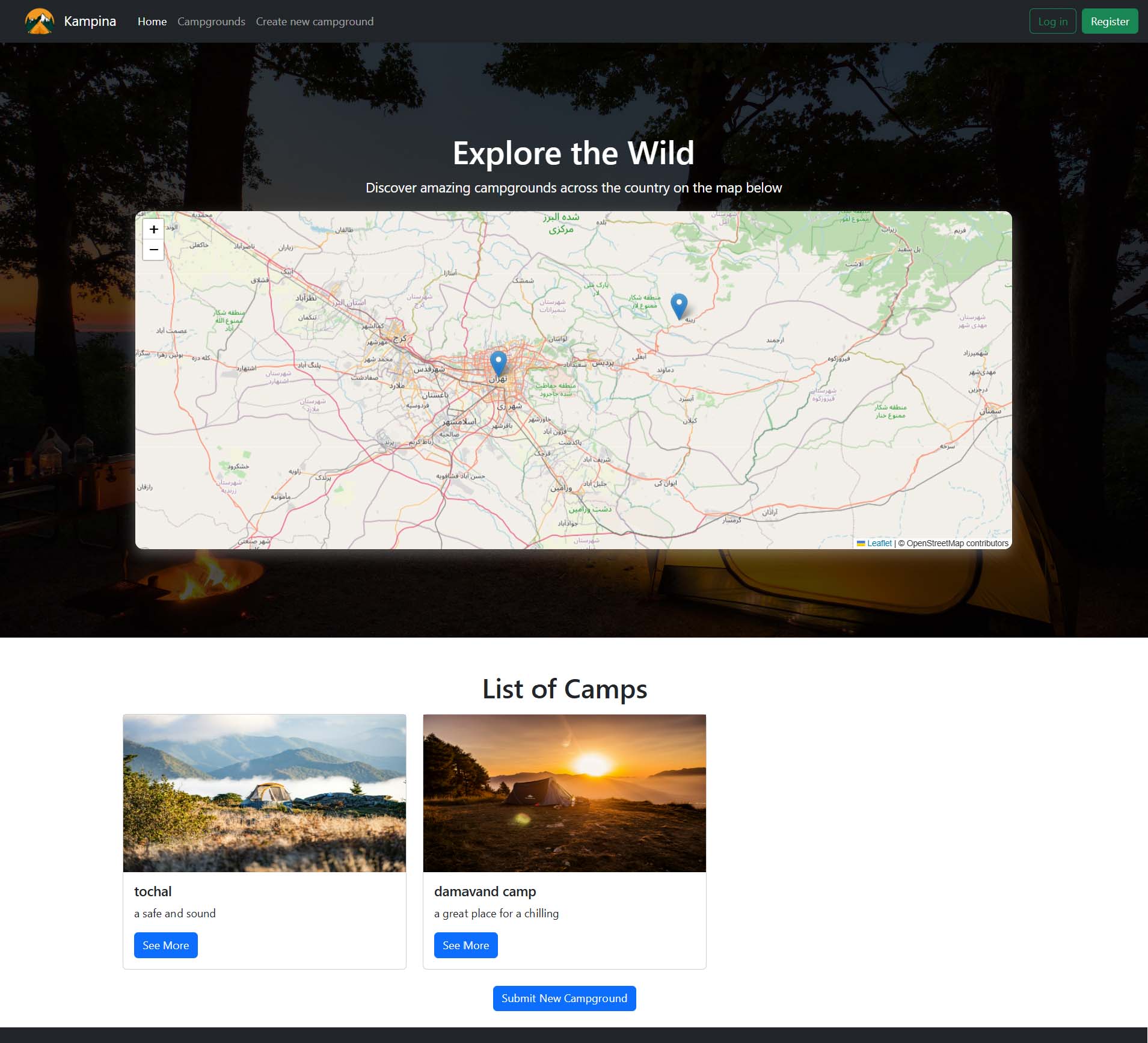Click the Kampina mountain tent logo
Screen dimensions: 1148x1043
coord(40,22)
